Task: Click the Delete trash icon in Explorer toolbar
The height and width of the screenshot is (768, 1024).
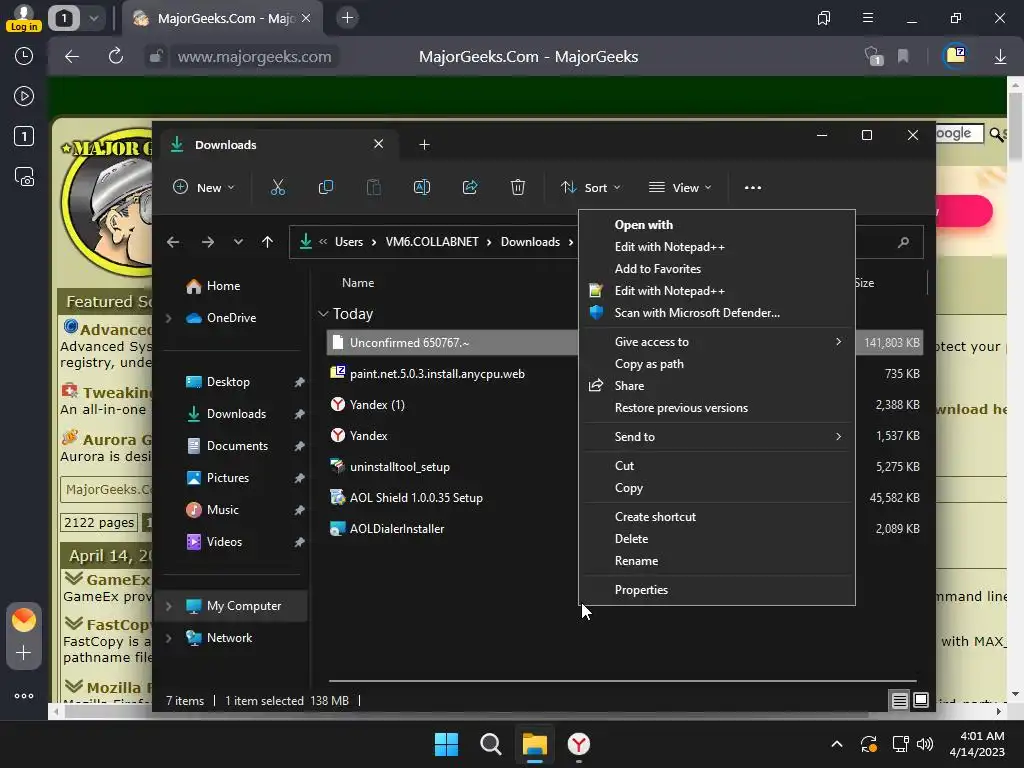Action: [x=518, y=187]
